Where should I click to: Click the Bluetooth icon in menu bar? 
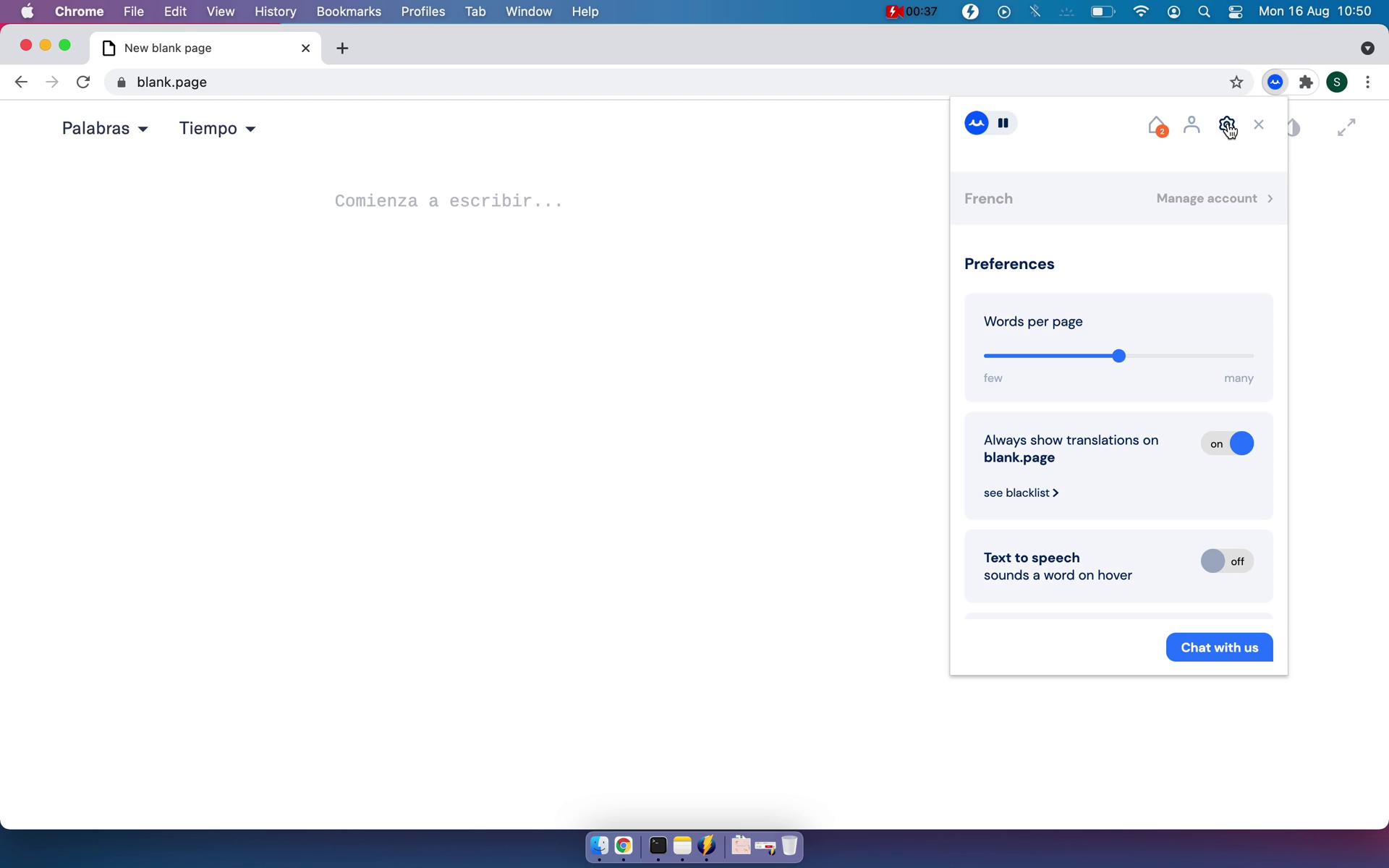(1035, 12)
